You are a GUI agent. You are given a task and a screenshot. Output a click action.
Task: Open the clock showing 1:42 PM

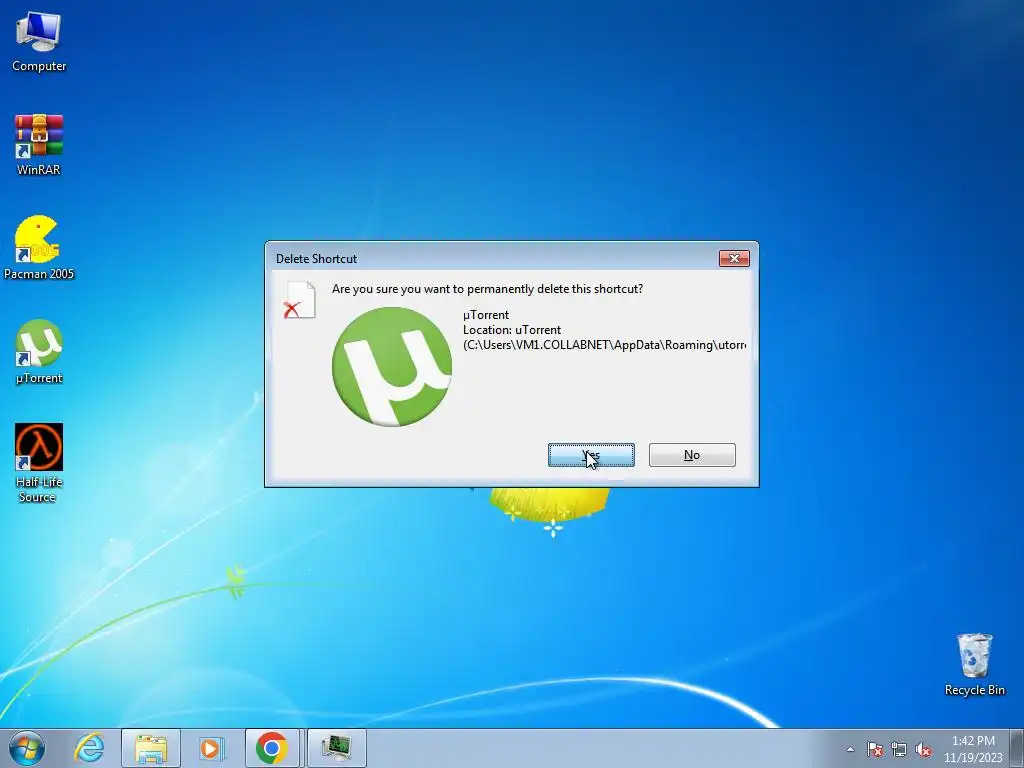click(x=973, y=749)
